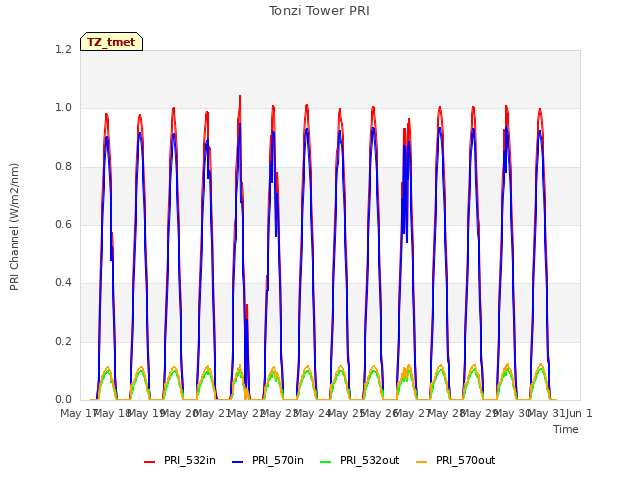Click the 1.2 y-axis tick label
Screen dimensions: 640x480
63,49
